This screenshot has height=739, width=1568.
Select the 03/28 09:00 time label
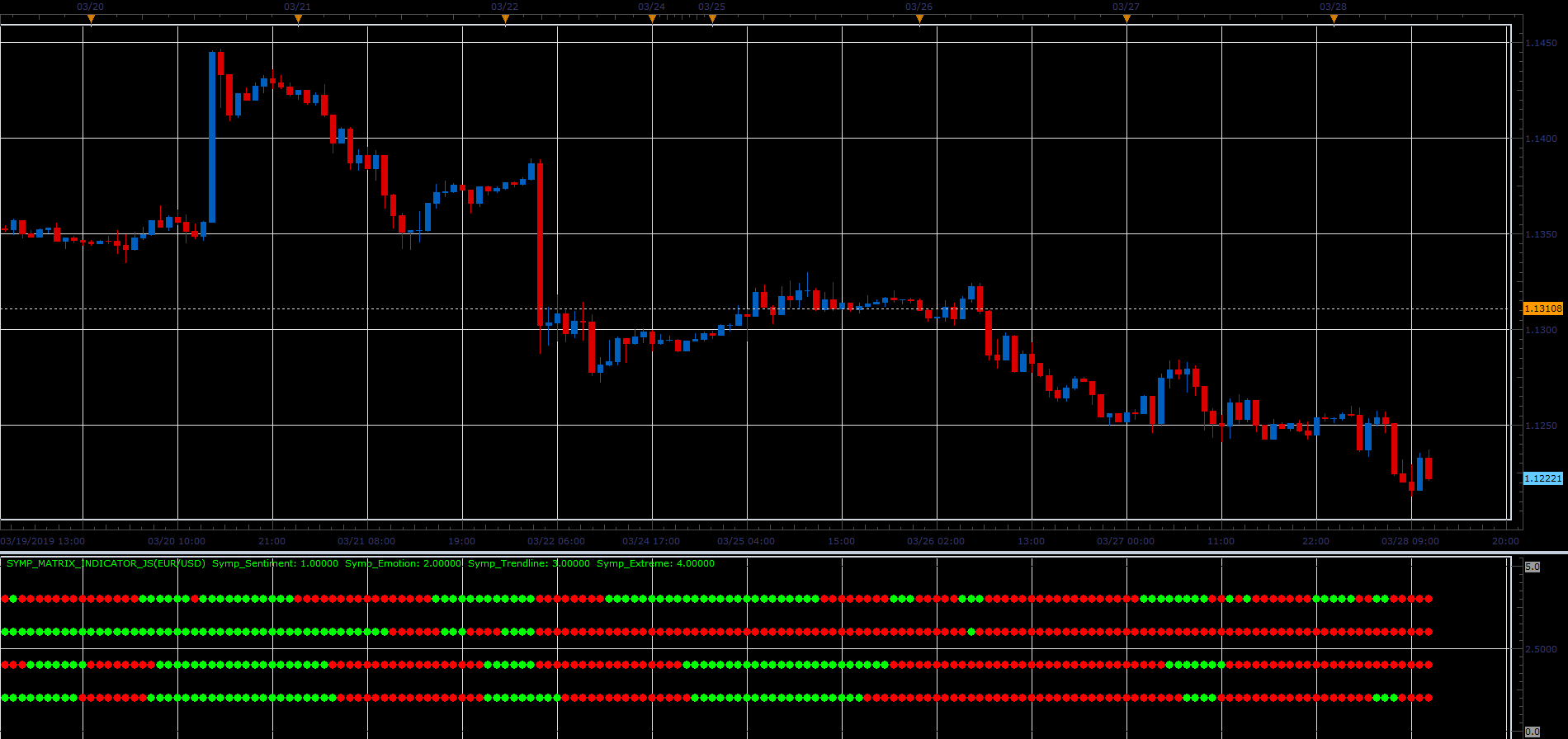click(1410, 541)
